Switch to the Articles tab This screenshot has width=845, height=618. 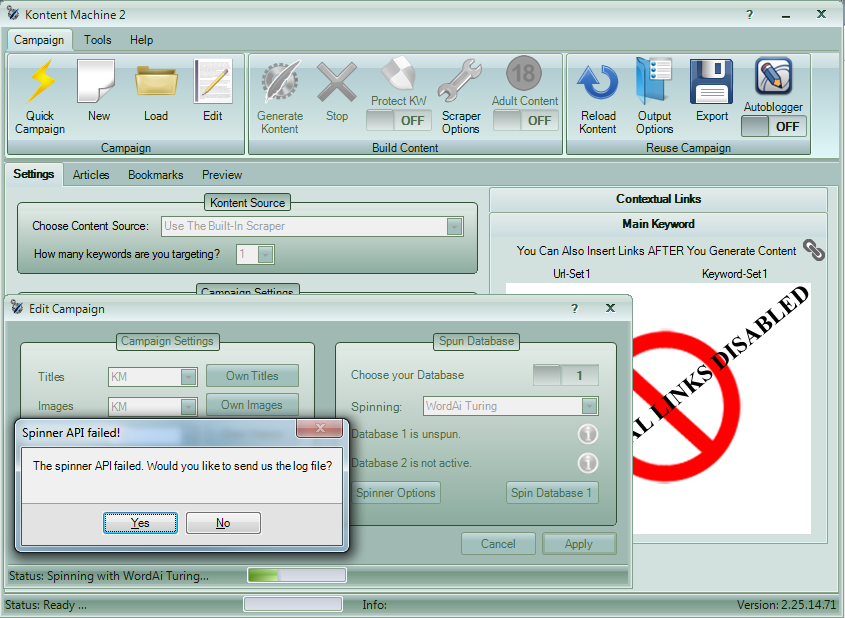(91, 175)
